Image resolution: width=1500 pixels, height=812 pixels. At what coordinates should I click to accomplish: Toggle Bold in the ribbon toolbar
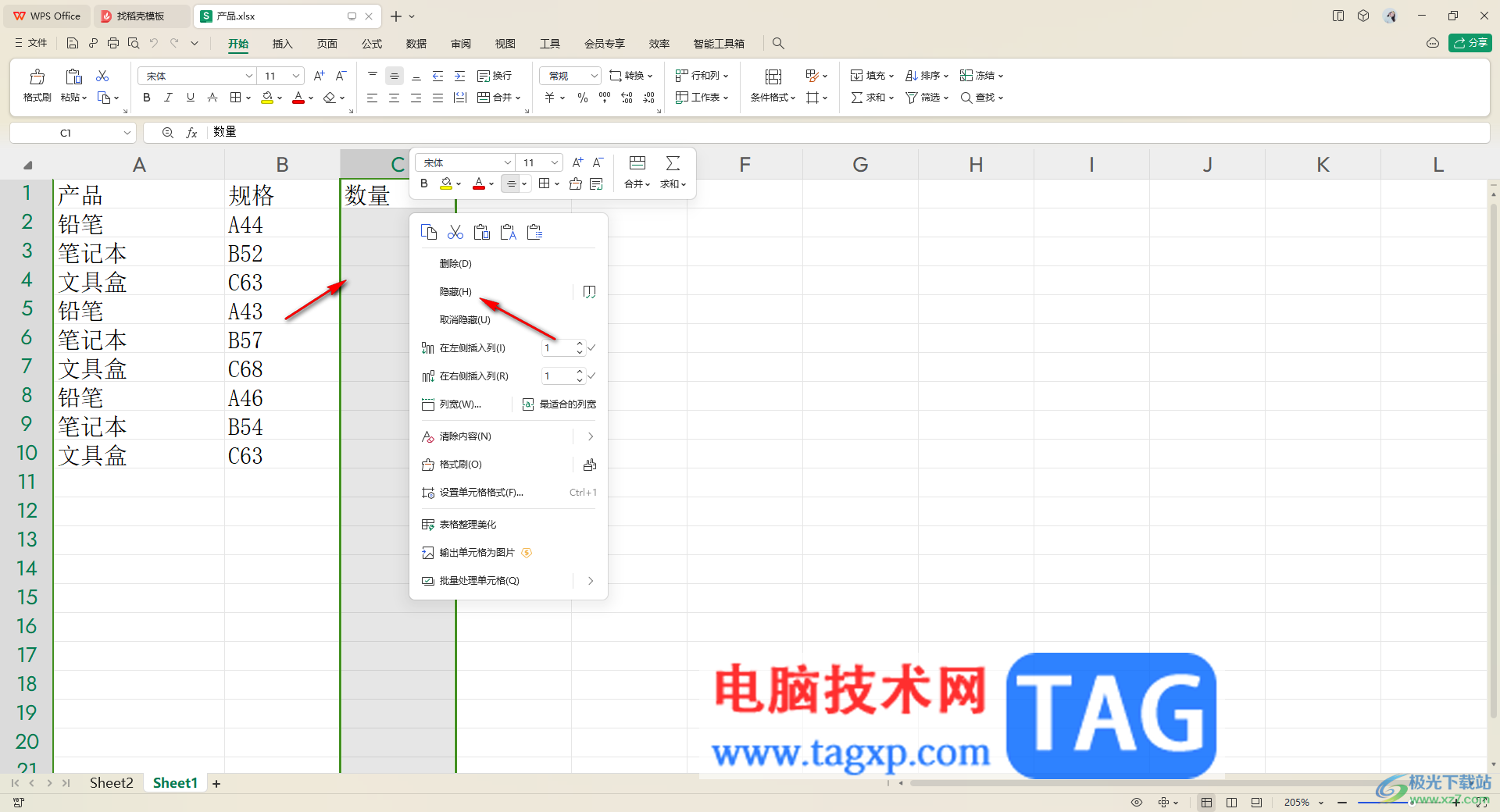147,98
